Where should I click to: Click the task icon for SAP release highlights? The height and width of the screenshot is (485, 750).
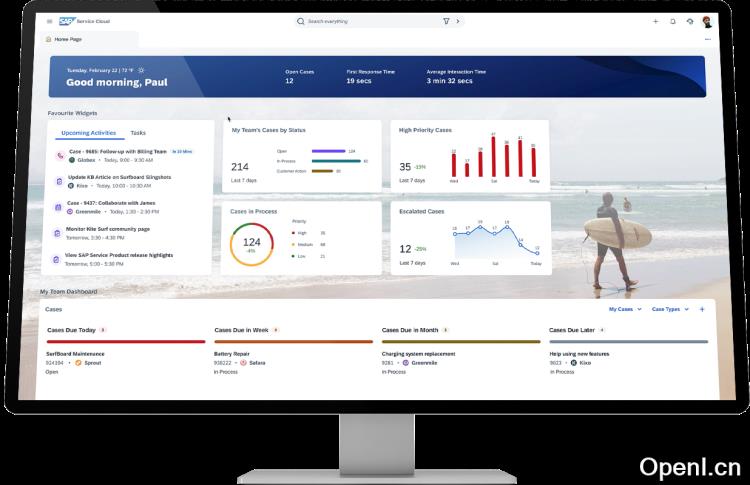click(x=56, y=259)
